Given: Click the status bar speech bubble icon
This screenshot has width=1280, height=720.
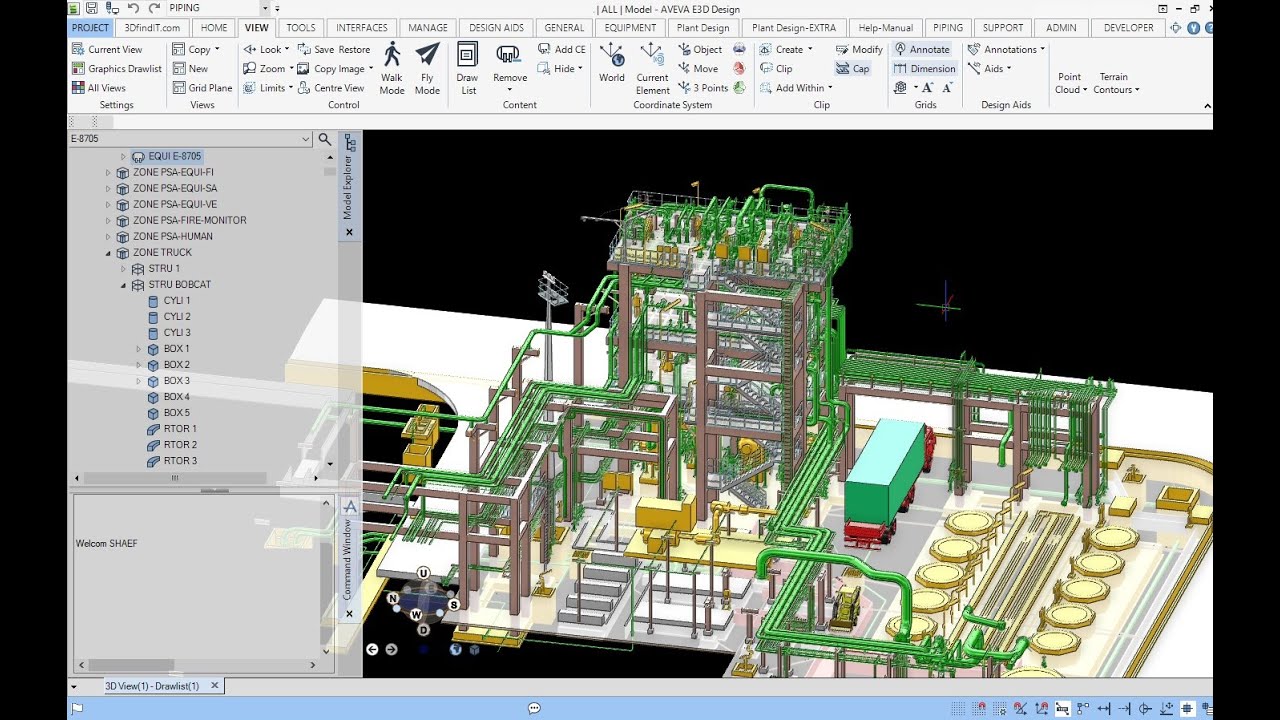Looking at the screenshot, I should pyautogui.click(x=534, y=708).
